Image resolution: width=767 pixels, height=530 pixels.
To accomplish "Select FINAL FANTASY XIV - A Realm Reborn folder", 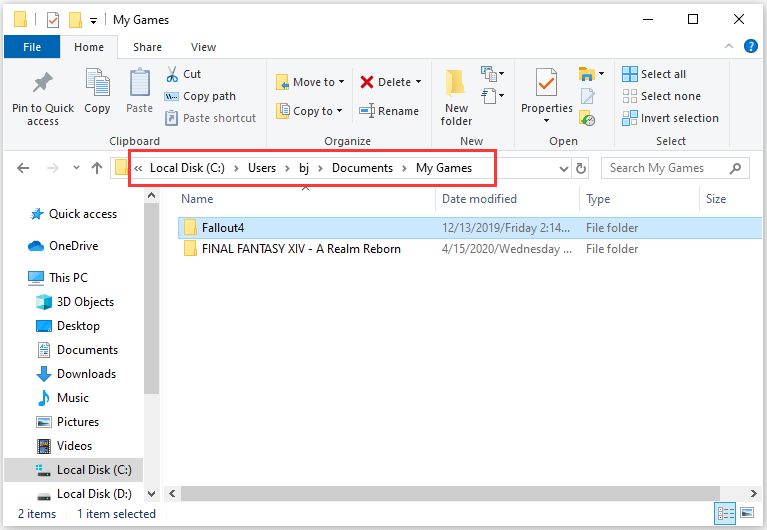I will pos(470,249).
